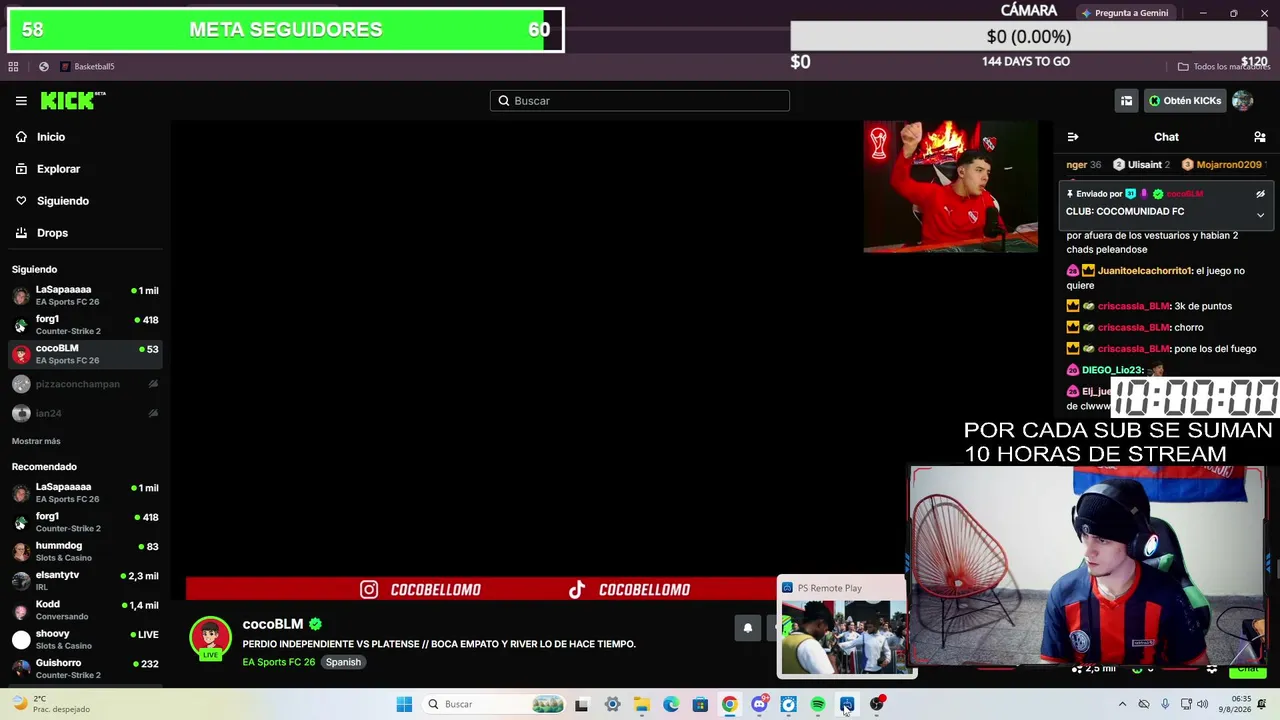The width and height of the screenshot is (1280, 720).
Task: Click cocoBLM streamer avatar with LIVE badge
Action: click(210, 640)
